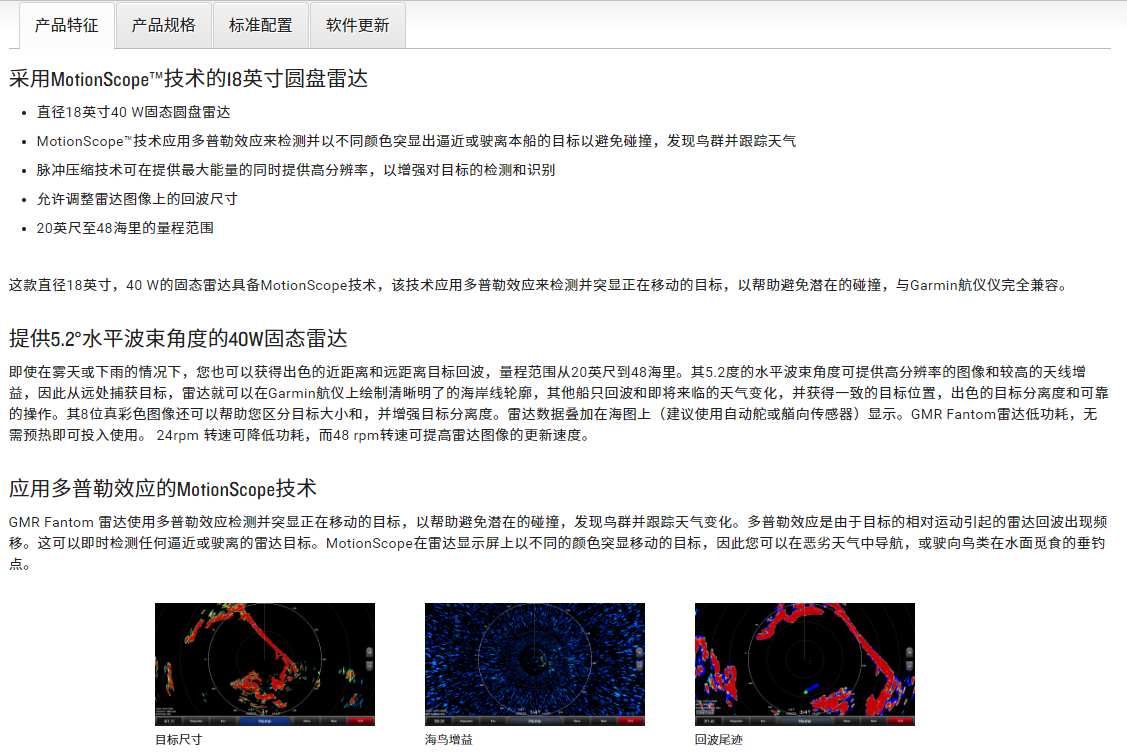Click the bullet starting with 脉冲压缩技术
1127x753 pixels.
tap(295, 170)
